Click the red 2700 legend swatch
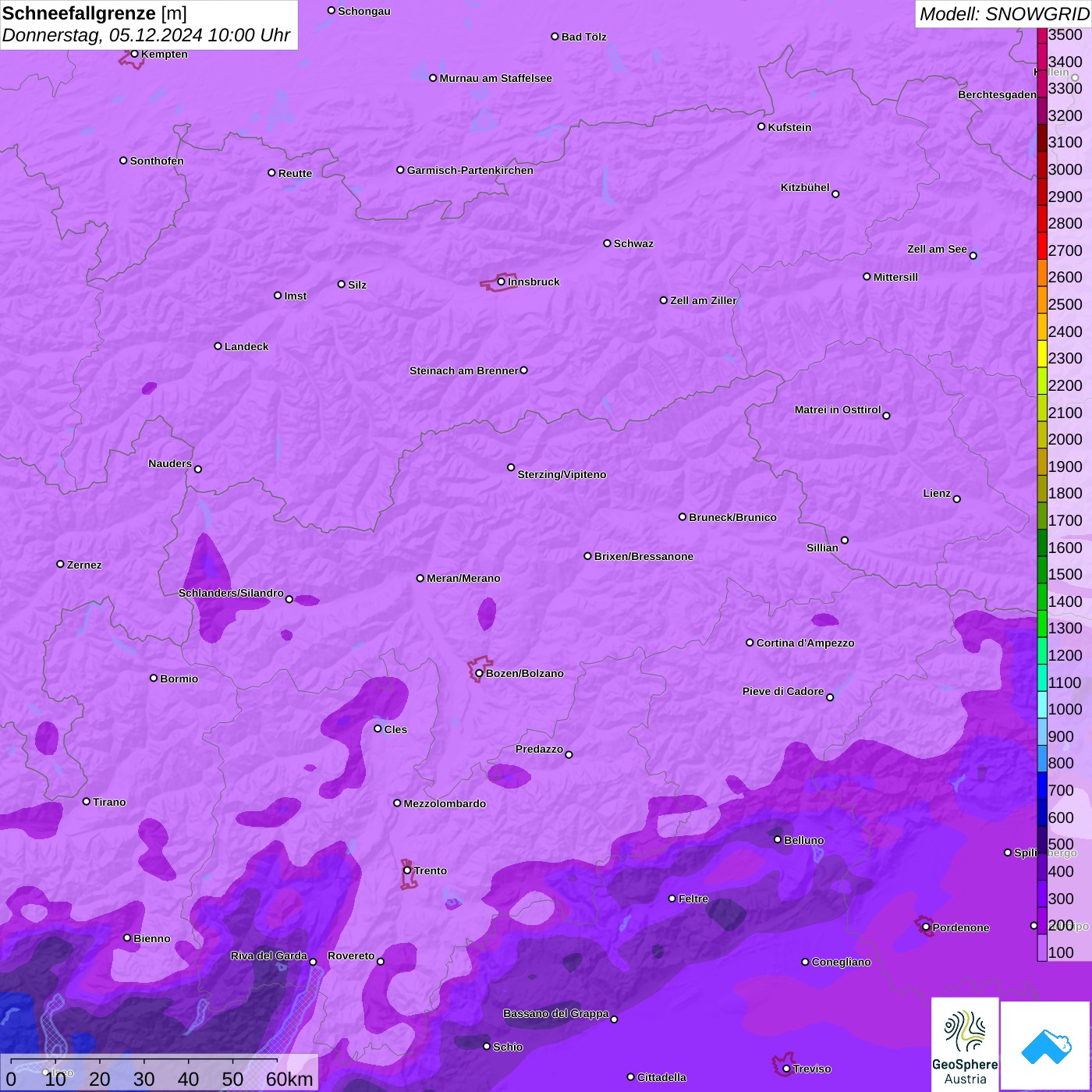Viewport: 1092px width, 1092px height. point(1042,246)
